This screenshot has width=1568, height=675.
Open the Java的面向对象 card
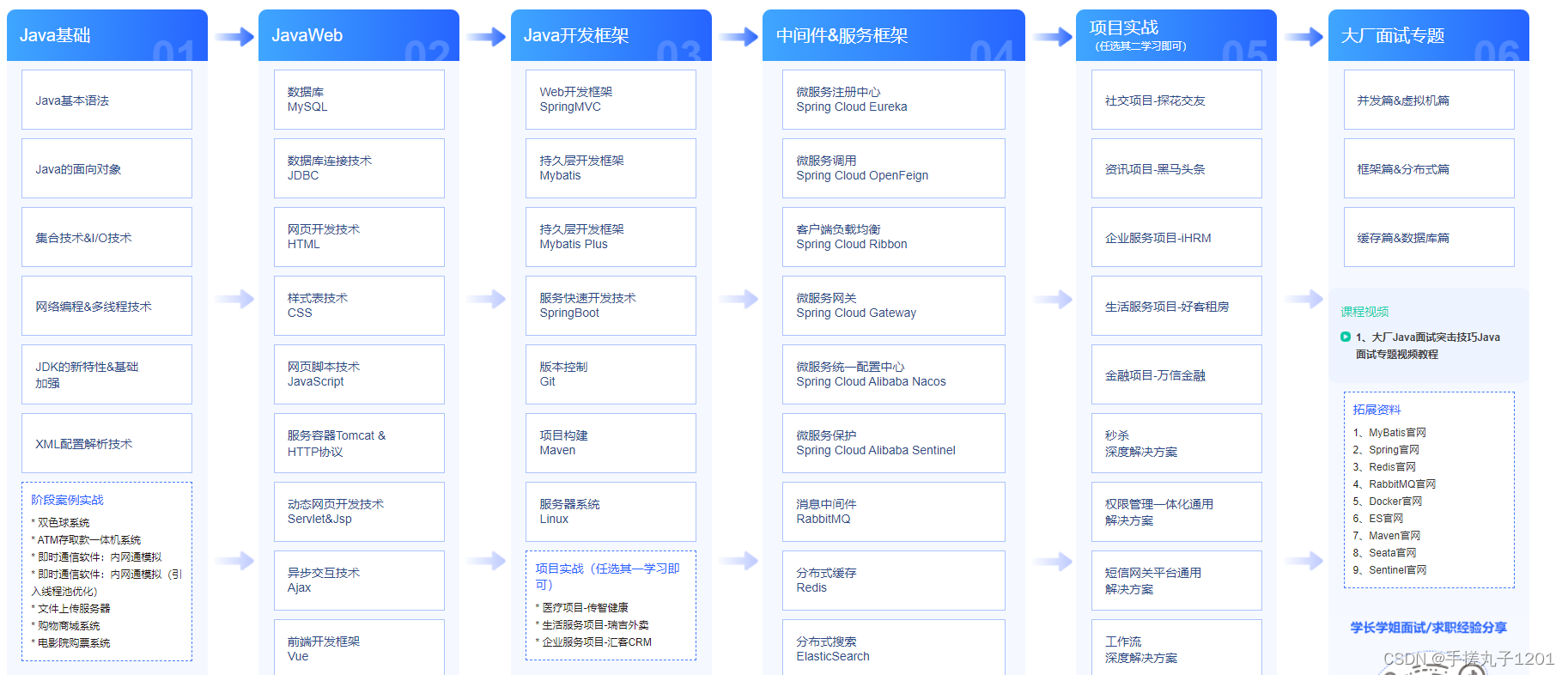point(107,168)
